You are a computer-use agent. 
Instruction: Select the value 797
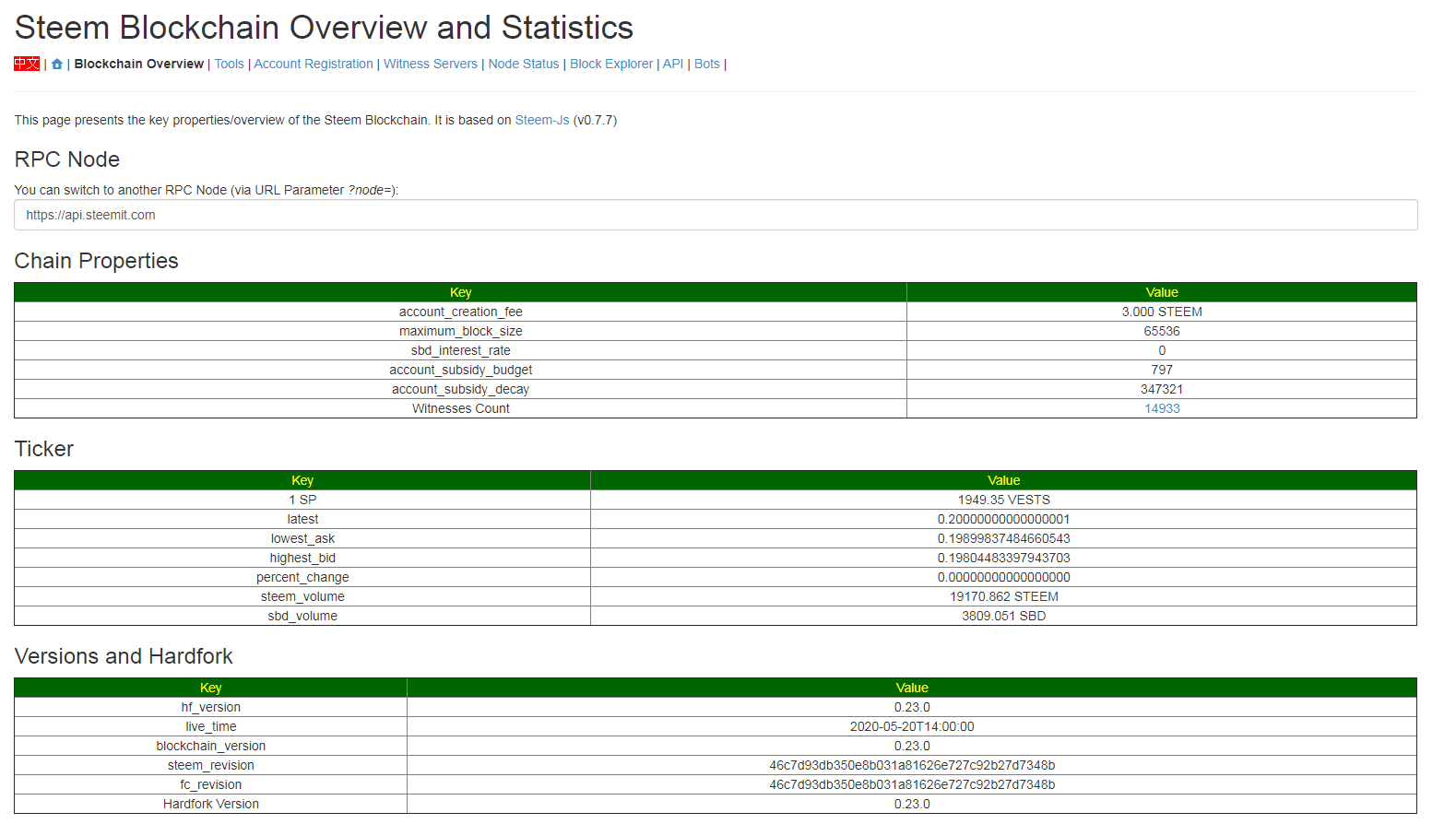coord(1162,370)
